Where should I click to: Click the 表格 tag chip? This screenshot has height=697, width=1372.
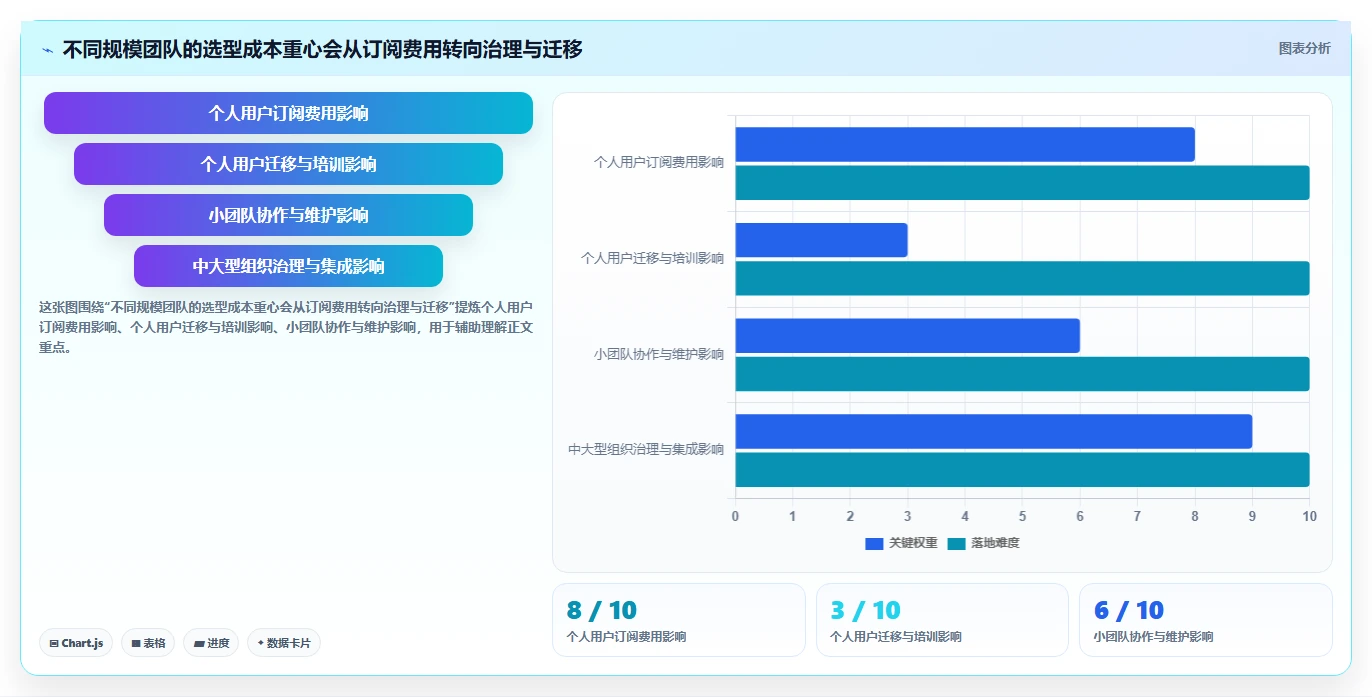click(x=148, y=643)
